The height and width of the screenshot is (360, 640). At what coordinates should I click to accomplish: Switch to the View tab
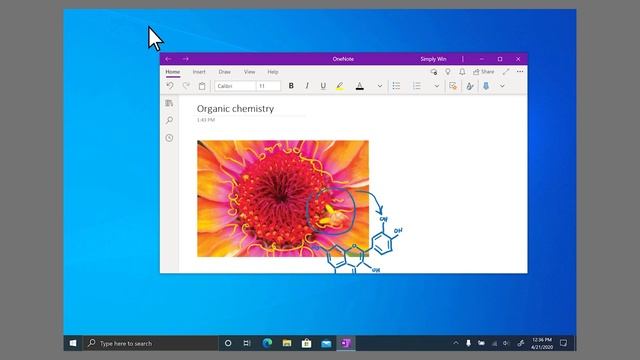tap(249, 72)
